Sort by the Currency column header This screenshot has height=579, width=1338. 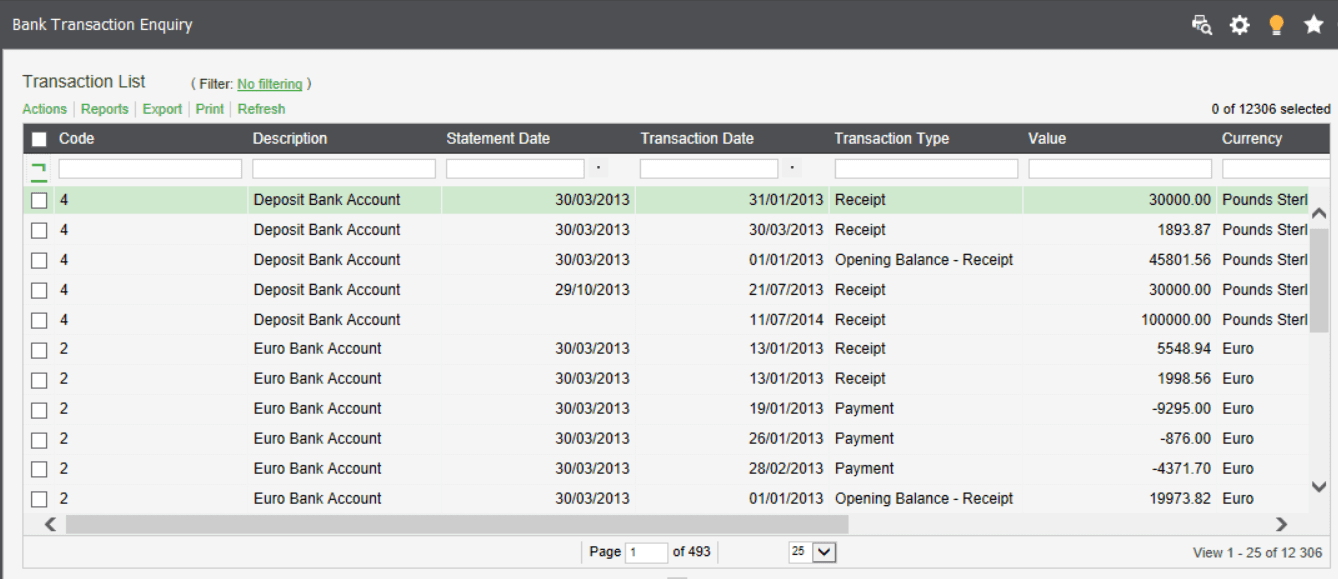[x=1252, y=139]
